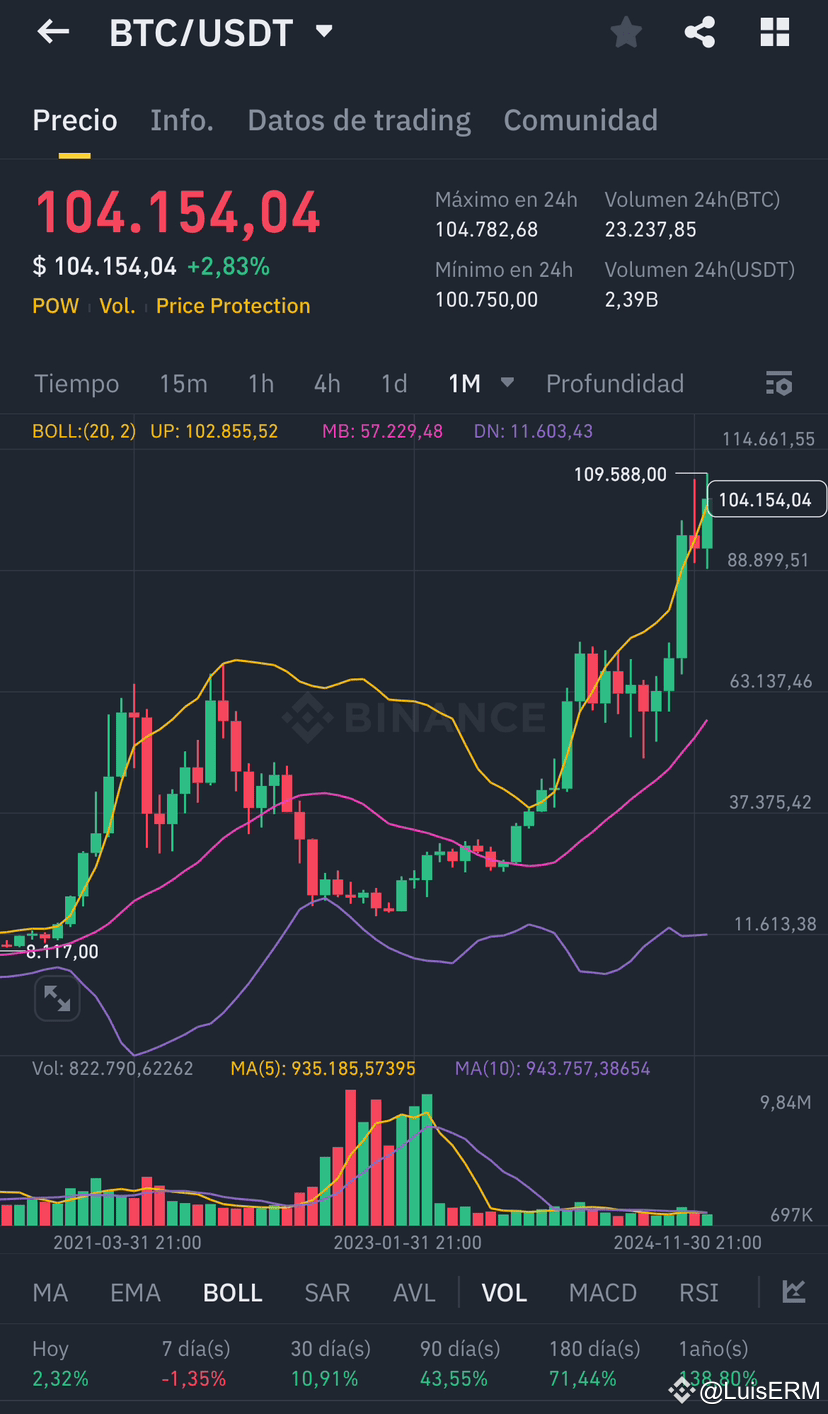Image resolution: width=828 pixels, height=1414 pixels.
Task: Tap the 90 día(s) 43,55% performance
Action: point(460,1363)
